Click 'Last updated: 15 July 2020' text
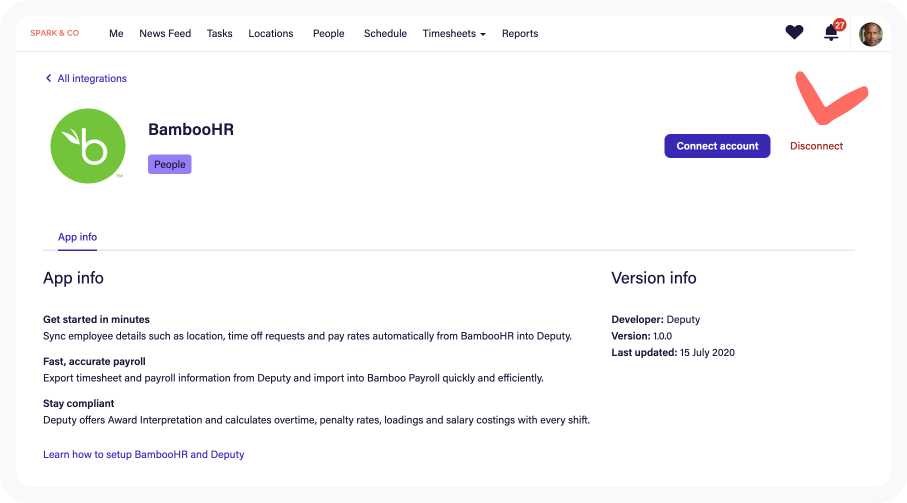The height and width of the screenshot is (503, 907). point(673,353)
